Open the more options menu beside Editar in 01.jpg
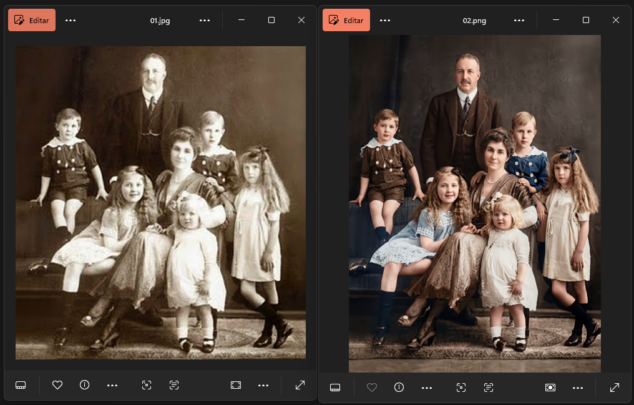The width and height of the screenshot is (634, 405). (70, 20)
